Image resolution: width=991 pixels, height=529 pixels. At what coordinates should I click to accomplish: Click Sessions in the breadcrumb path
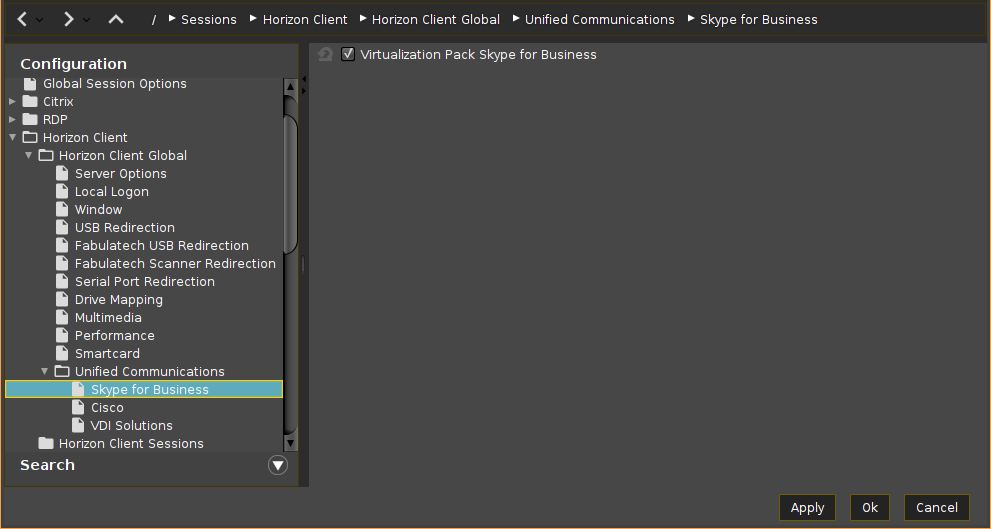(x=208, y=20)
